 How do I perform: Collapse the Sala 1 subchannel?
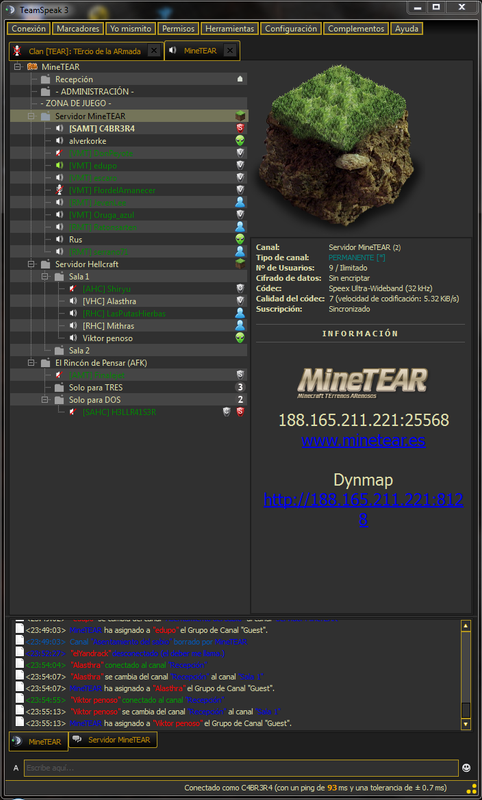click(45, 277)
